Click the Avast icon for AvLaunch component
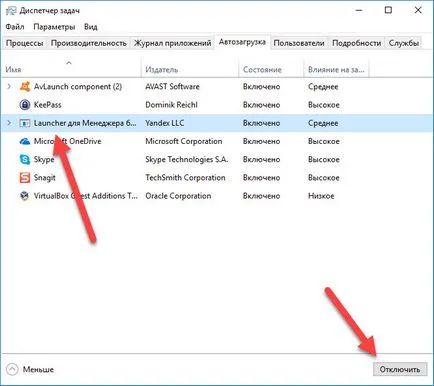Image resolution: width=434 pixels, height=386 pixels. pos(25,87)
